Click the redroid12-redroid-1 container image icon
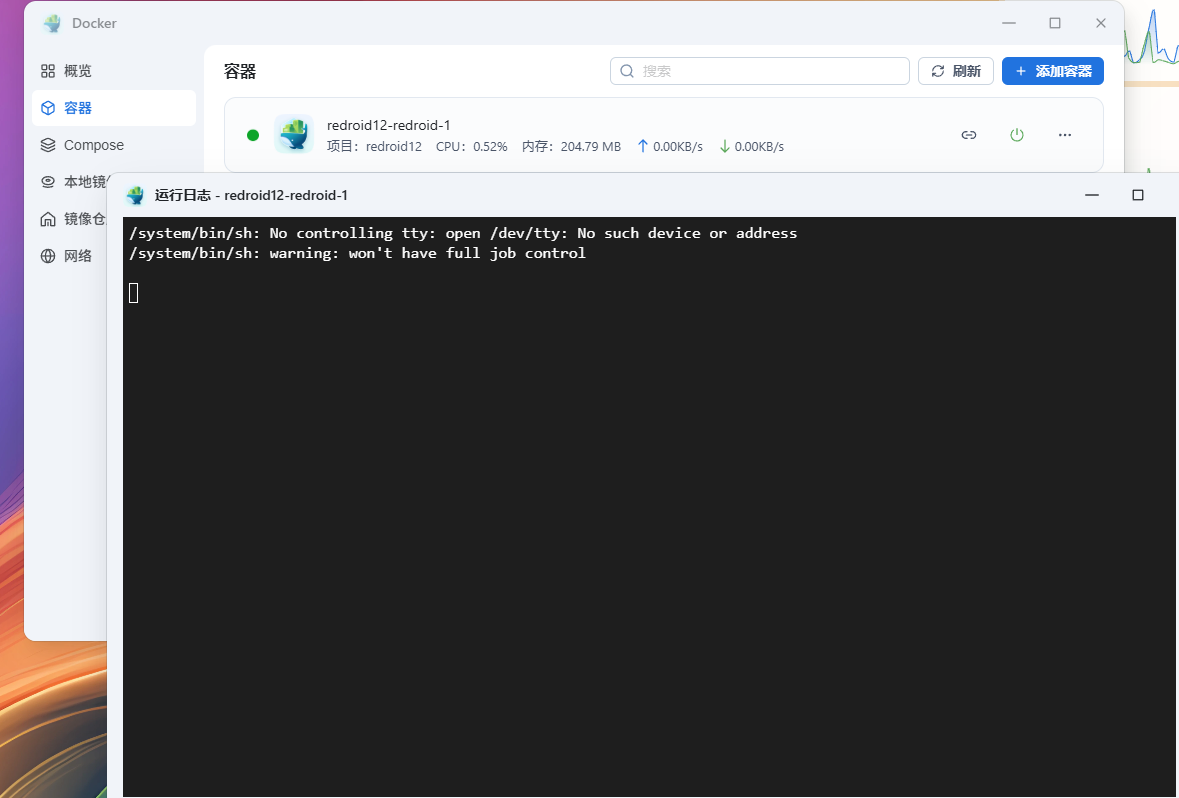The image size is (1179, 798). (294, 134)
